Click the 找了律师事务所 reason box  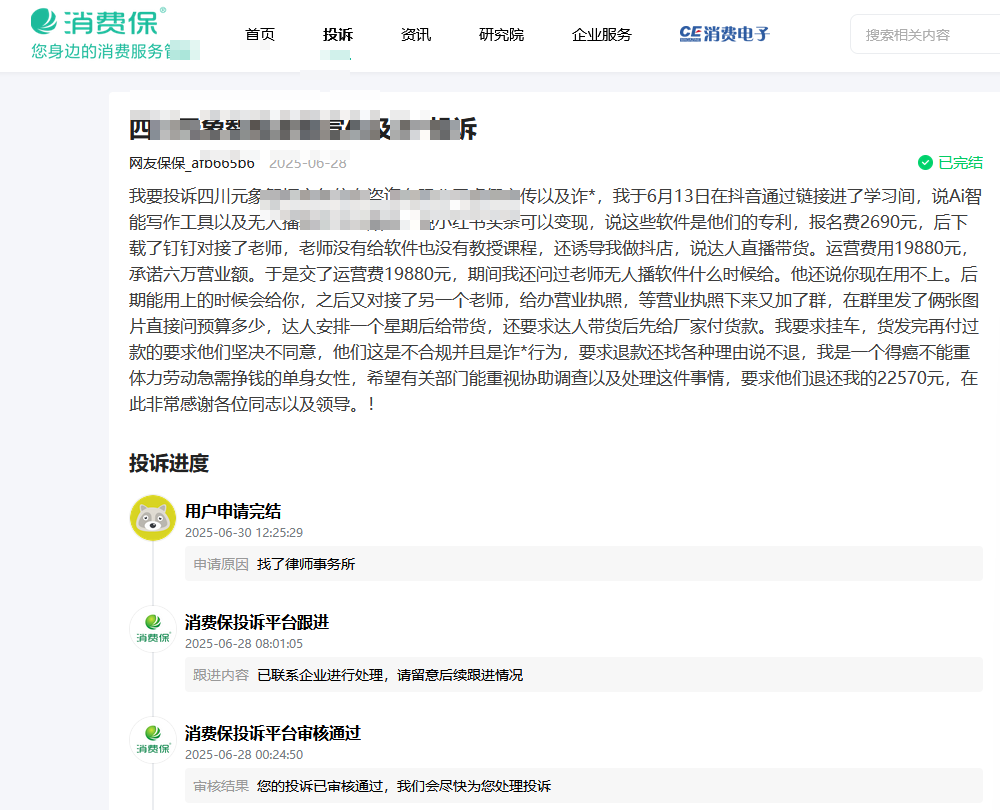point(584,564)
